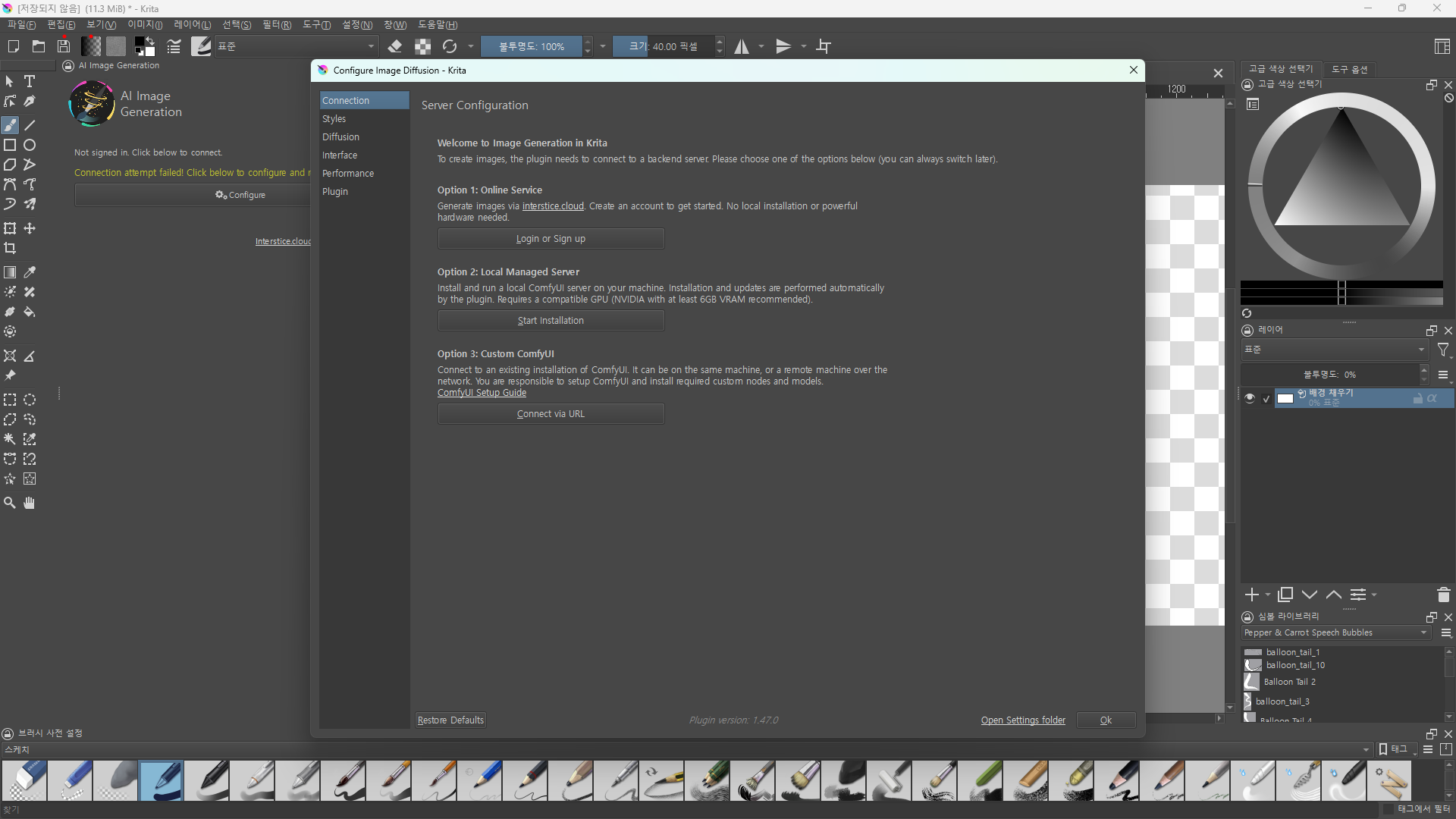Switch to the Styles settings tab

coord(334,118)
